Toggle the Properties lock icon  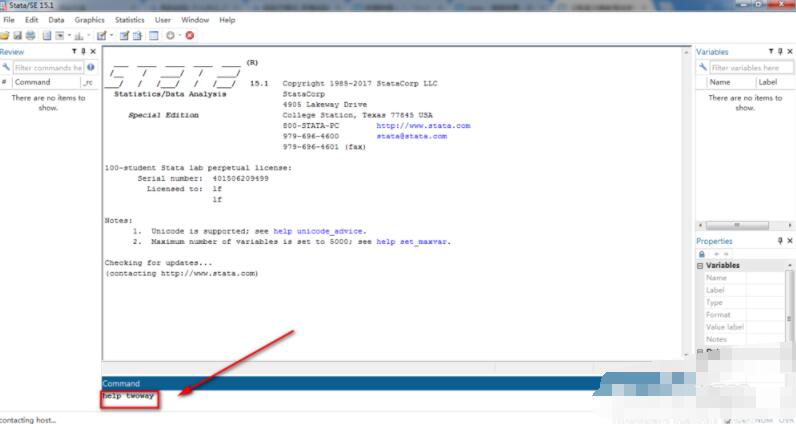[x=702, y=254]
